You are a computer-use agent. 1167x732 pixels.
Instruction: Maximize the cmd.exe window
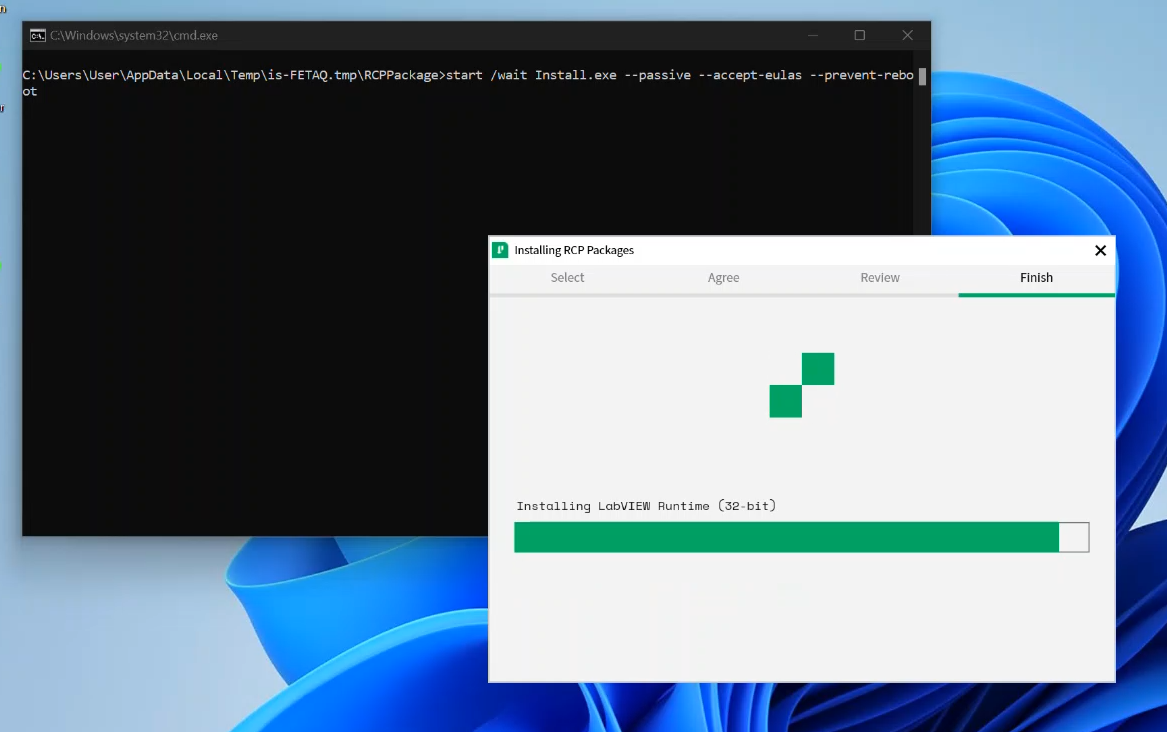pos(860,35)
